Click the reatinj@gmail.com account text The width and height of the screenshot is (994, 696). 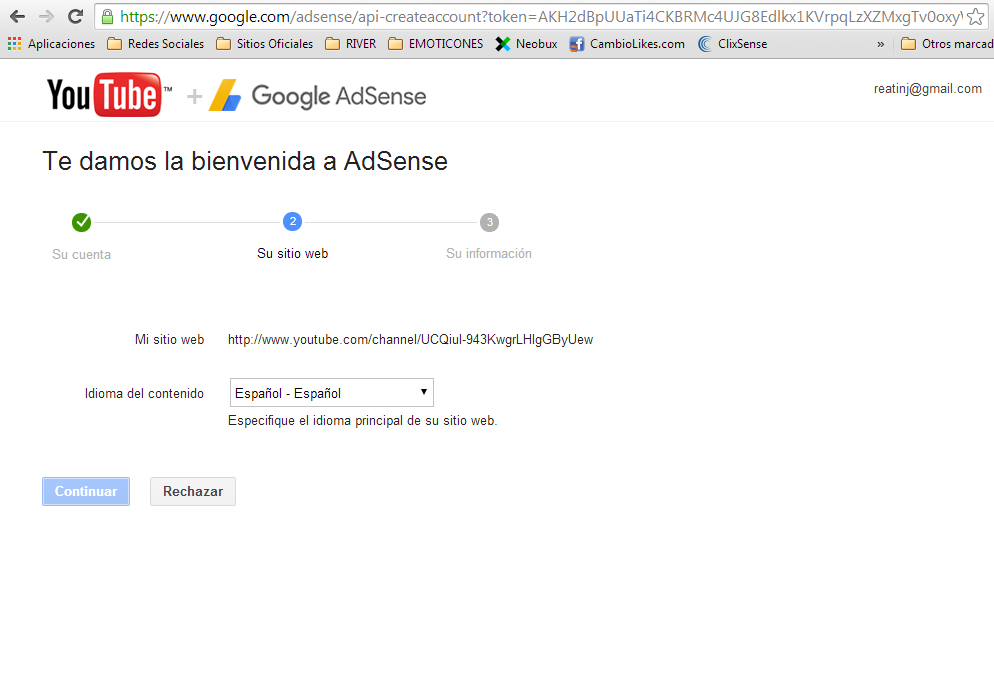(927, 89)
